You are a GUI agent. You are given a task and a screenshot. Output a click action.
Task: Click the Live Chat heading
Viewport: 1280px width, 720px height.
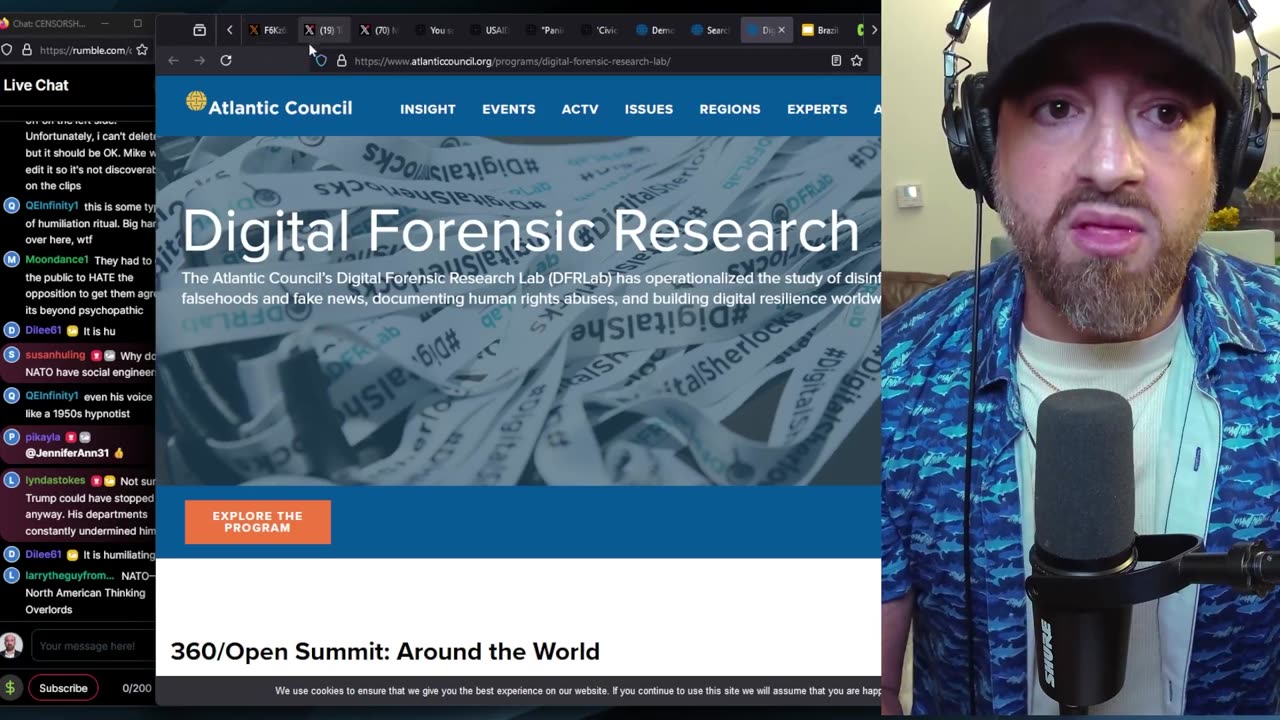[36, 85]
